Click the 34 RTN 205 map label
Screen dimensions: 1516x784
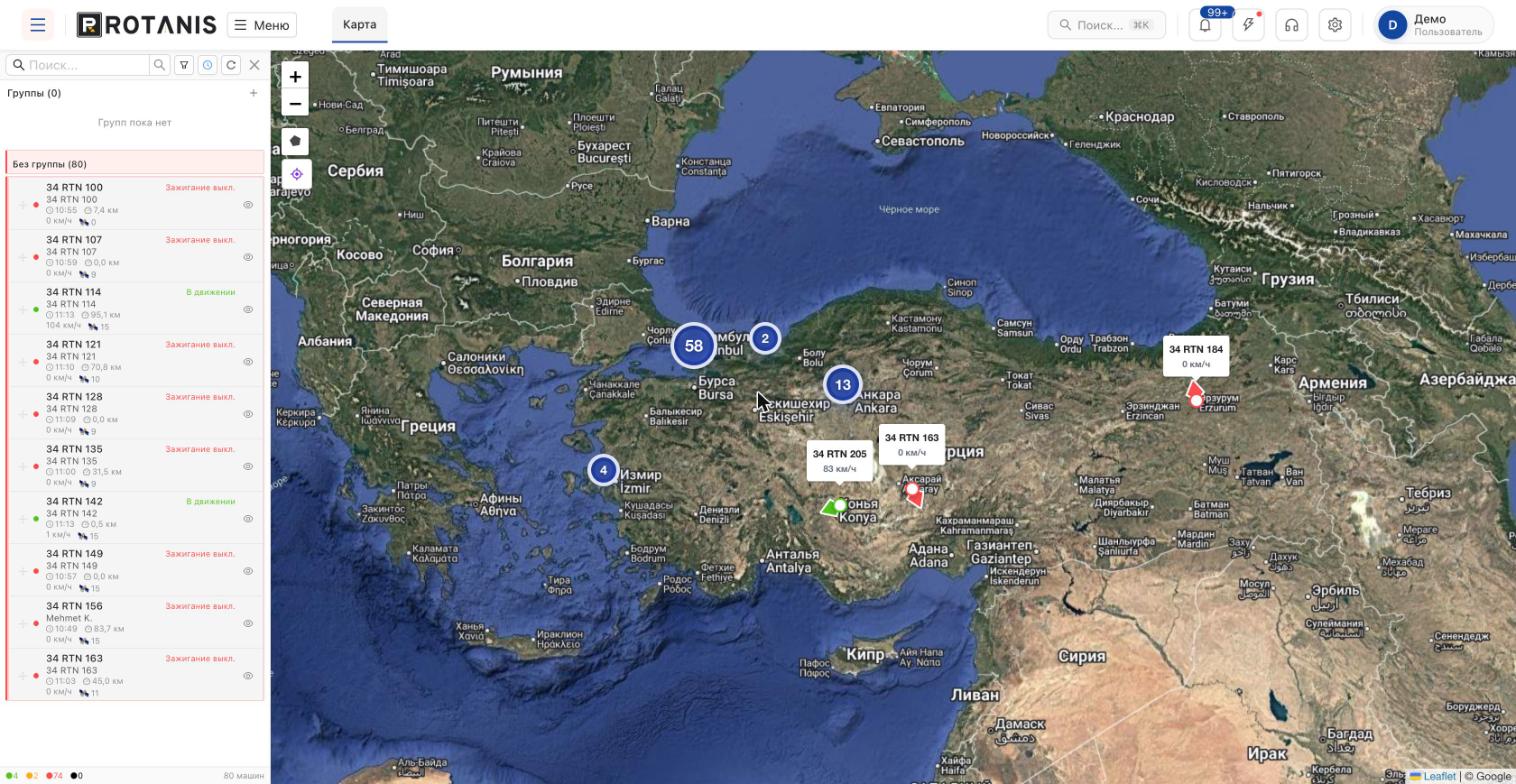[839, 461]
